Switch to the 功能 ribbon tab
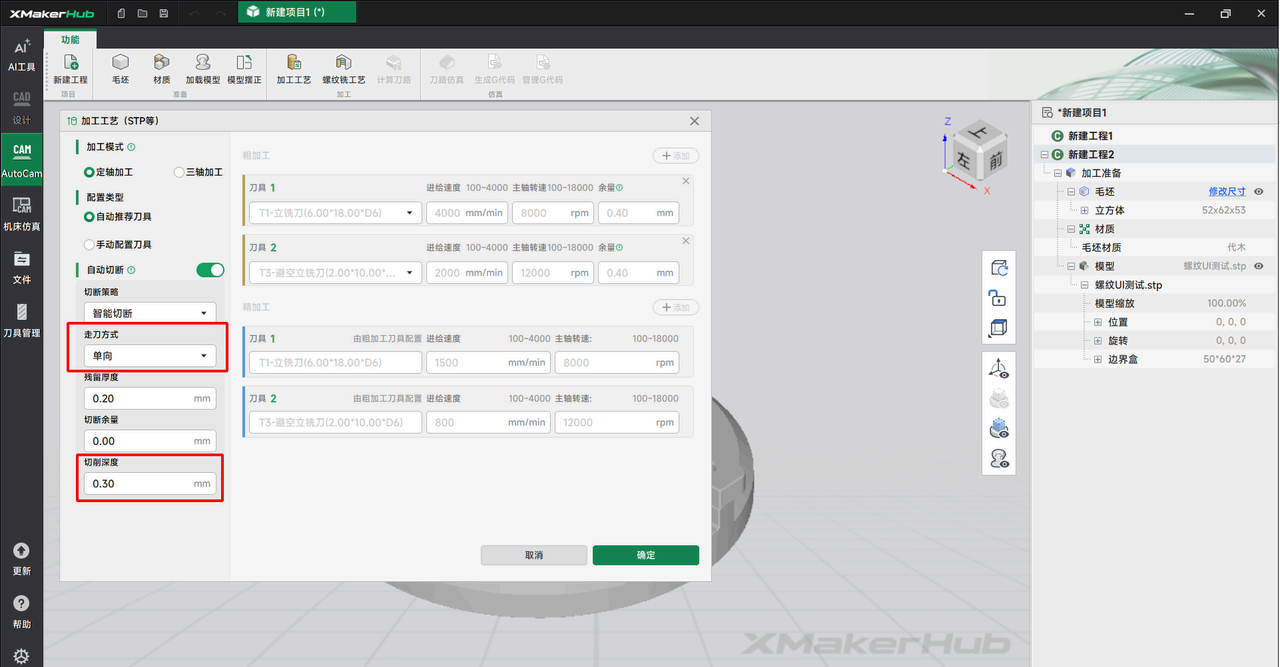The image size is (1280, 667). pos(70,39)
